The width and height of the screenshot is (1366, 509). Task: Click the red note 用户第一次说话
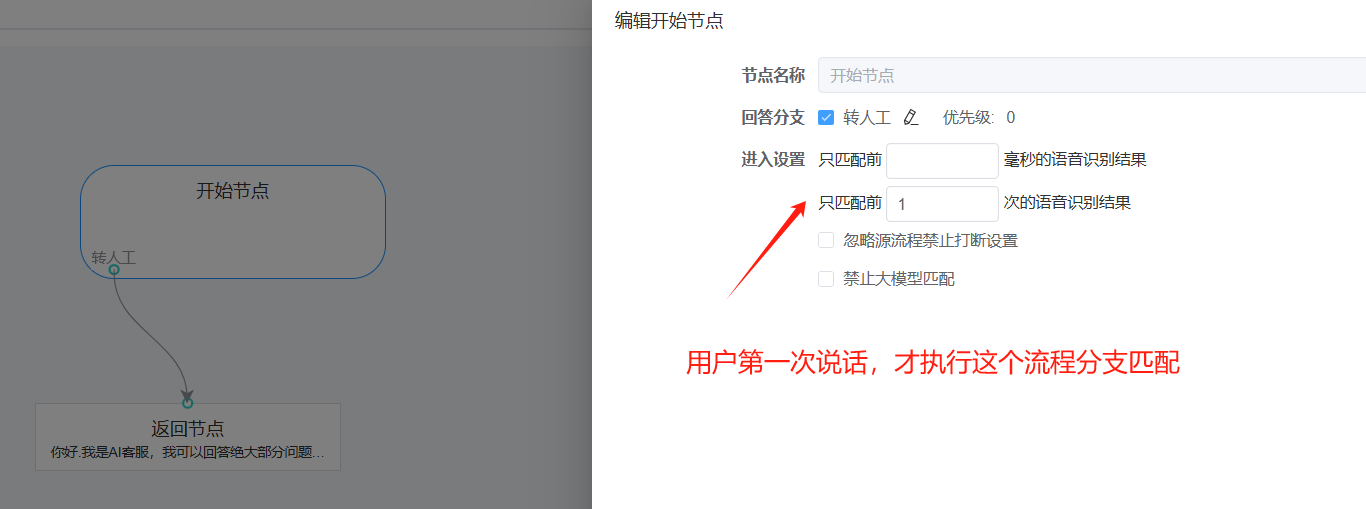[x=932, y=363]
